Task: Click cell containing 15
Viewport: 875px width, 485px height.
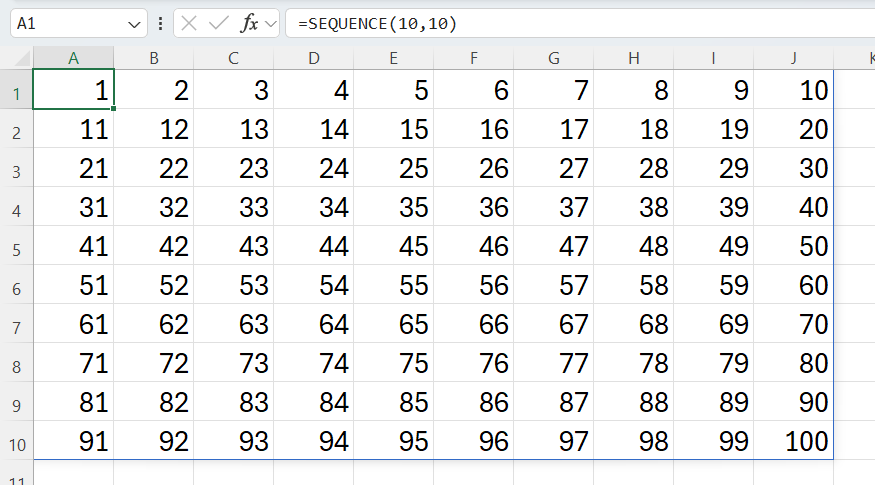Action: (393, 128)
